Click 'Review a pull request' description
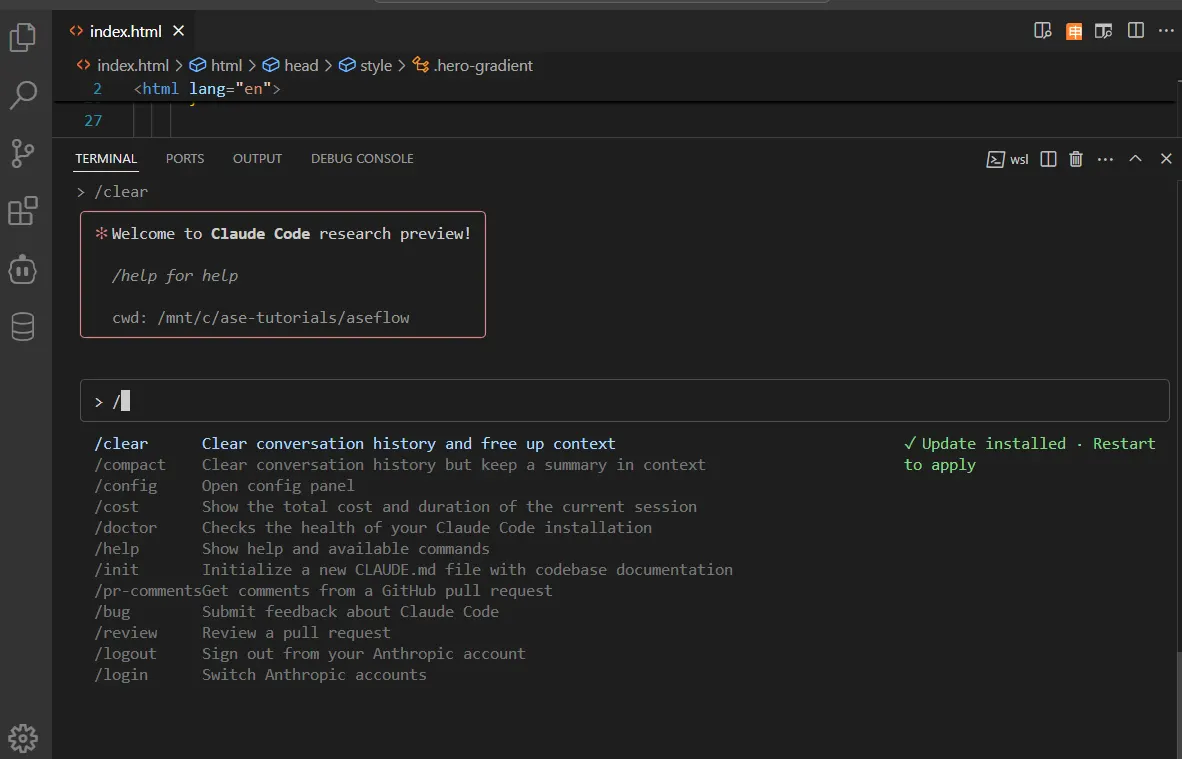Viewport: 1182px width, 759px height. tap(296, 633)
